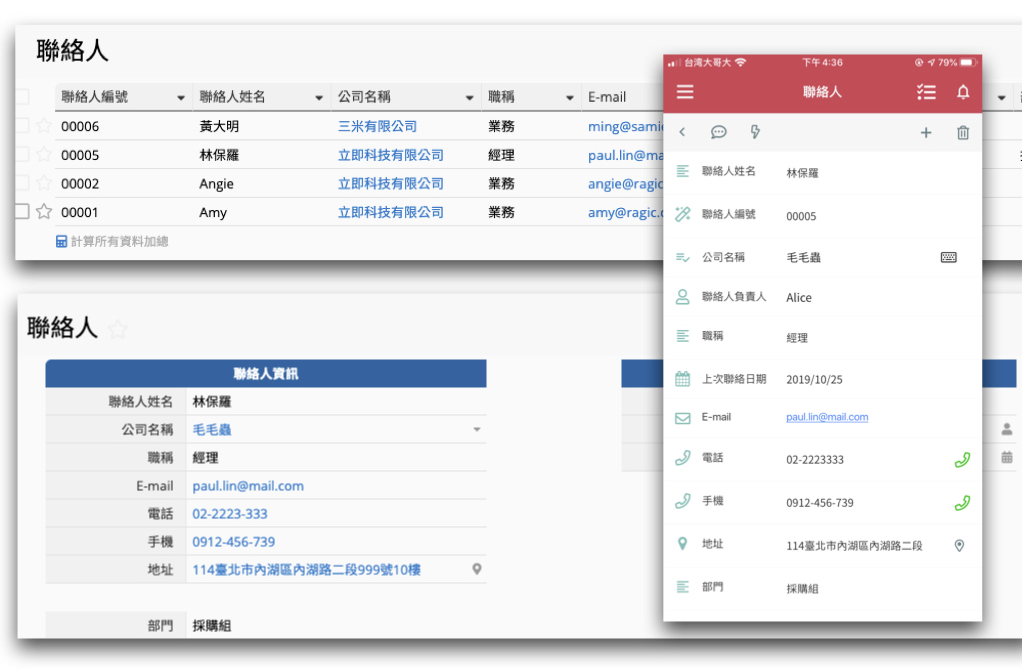
Task: Star the contact record 00006
Action: (x=44, y=126)
